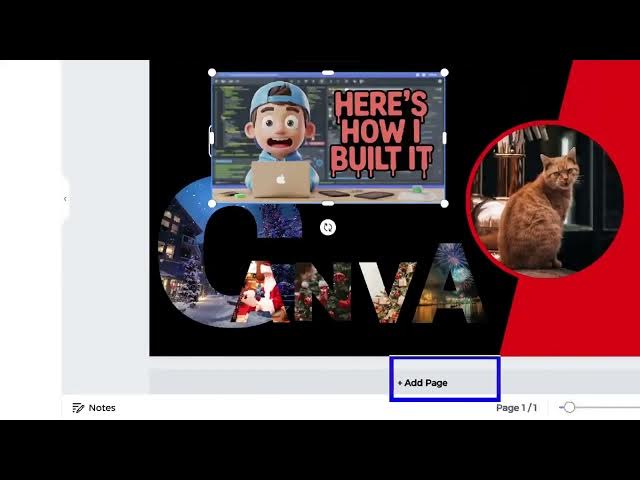The height and width of the screenshot is (480, 640).
Task: Select the Santa Claus letter A frame
Action: coord(261,292)
